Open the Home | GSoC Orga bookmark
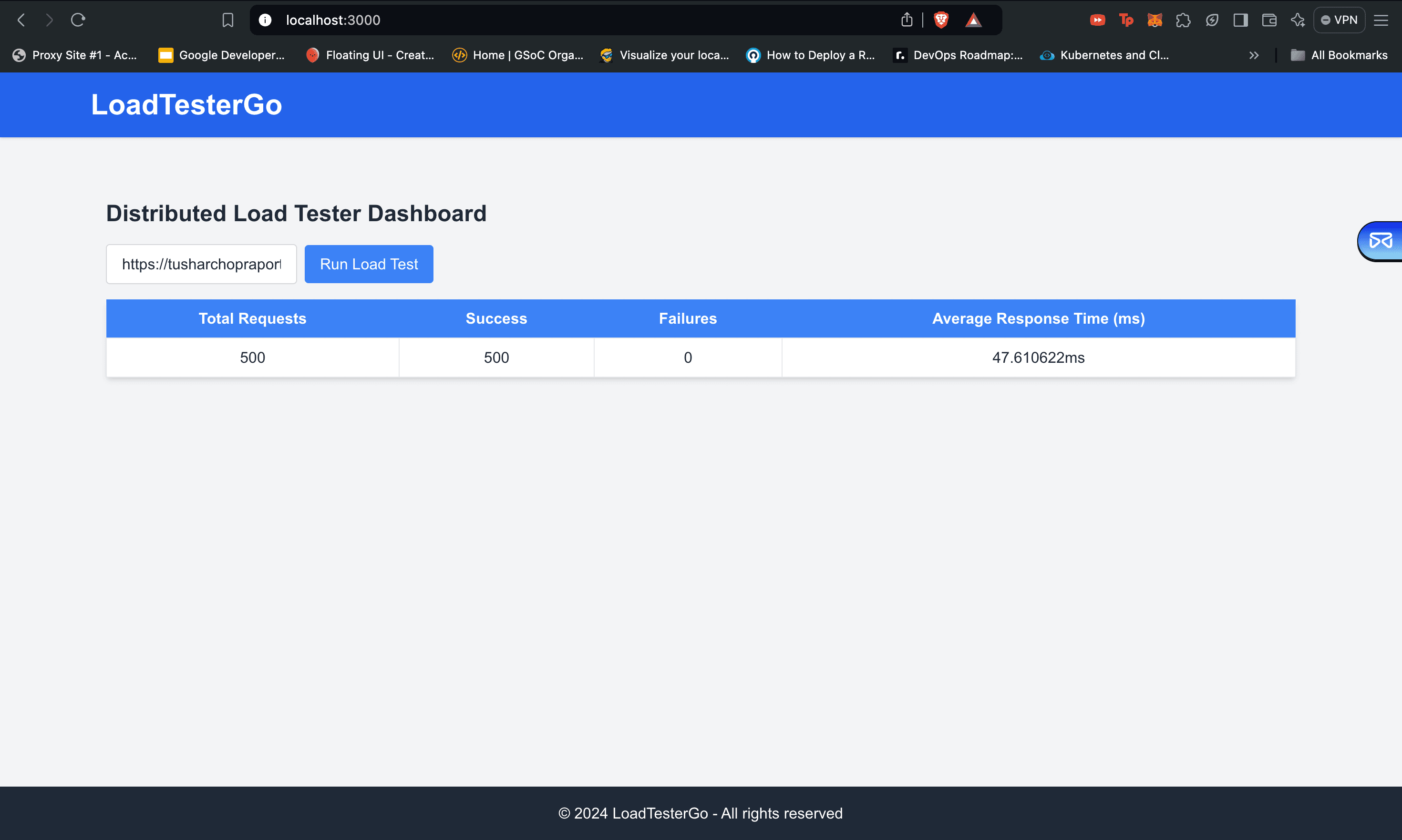 tap(518, 55)
